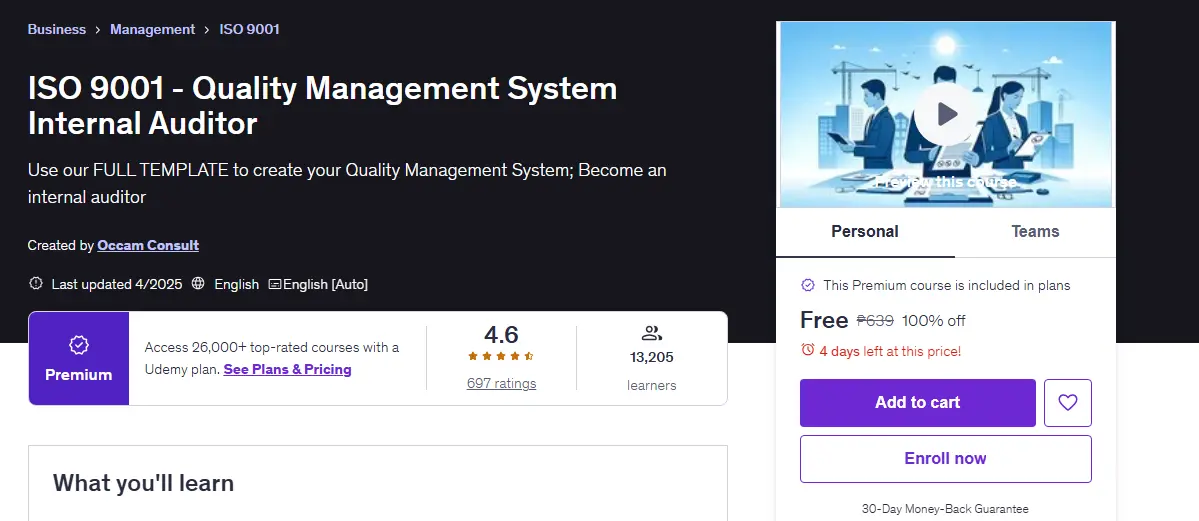
Task: Play the course preview video
Action: click(x=946, y=114)
